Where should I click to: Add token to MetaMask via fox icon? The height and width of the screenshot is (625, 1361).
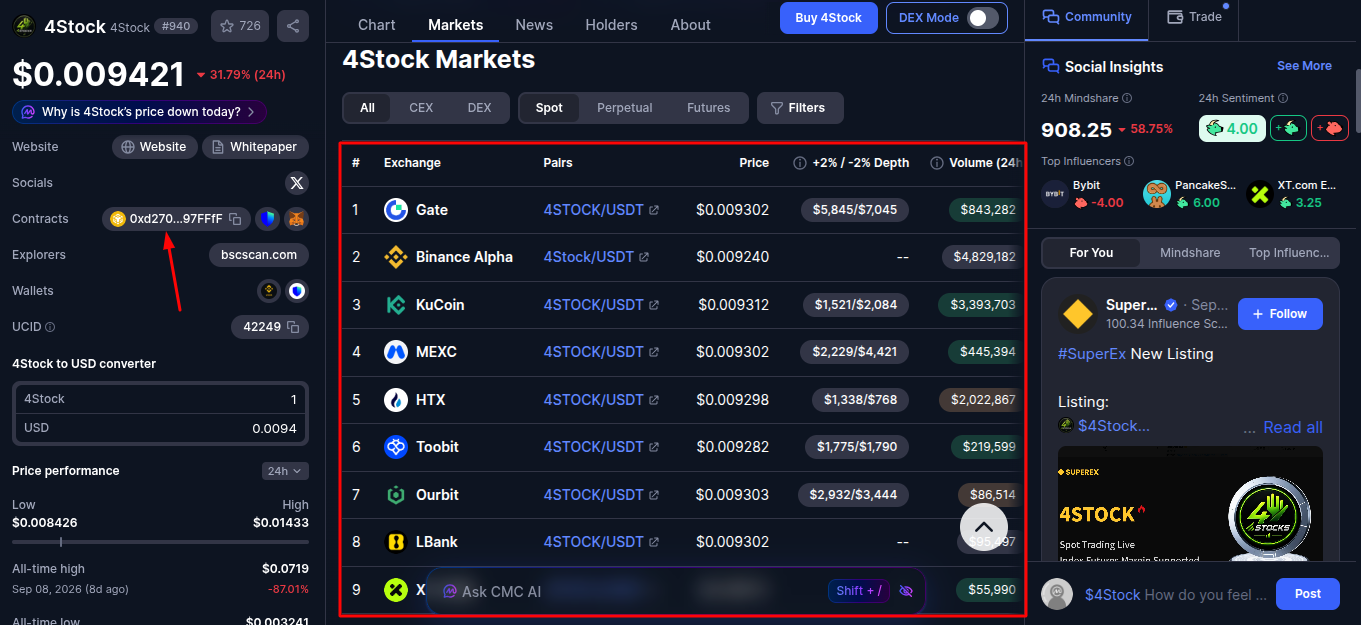click(x=296, y=219)
